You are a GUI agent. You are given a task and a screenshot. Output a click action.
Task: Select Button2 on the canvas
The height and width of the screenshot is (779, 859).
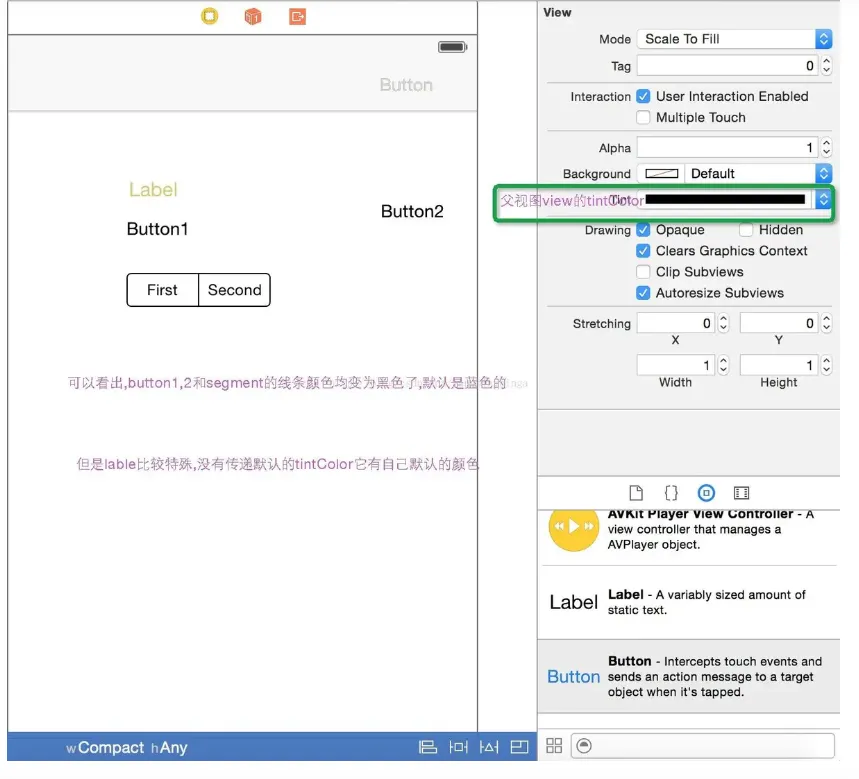coord(412,211)
